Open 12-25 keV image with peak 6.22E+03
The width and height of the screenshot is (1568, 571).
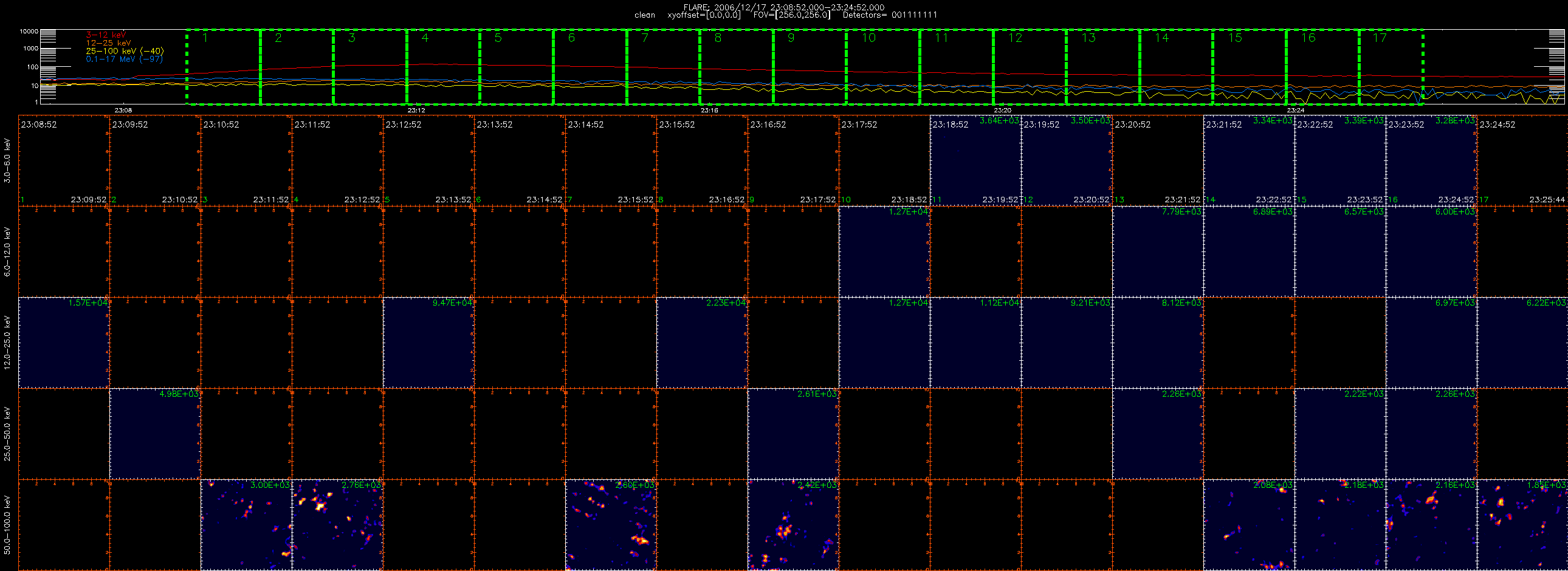pyautogui.click(x=1522, y=343)
